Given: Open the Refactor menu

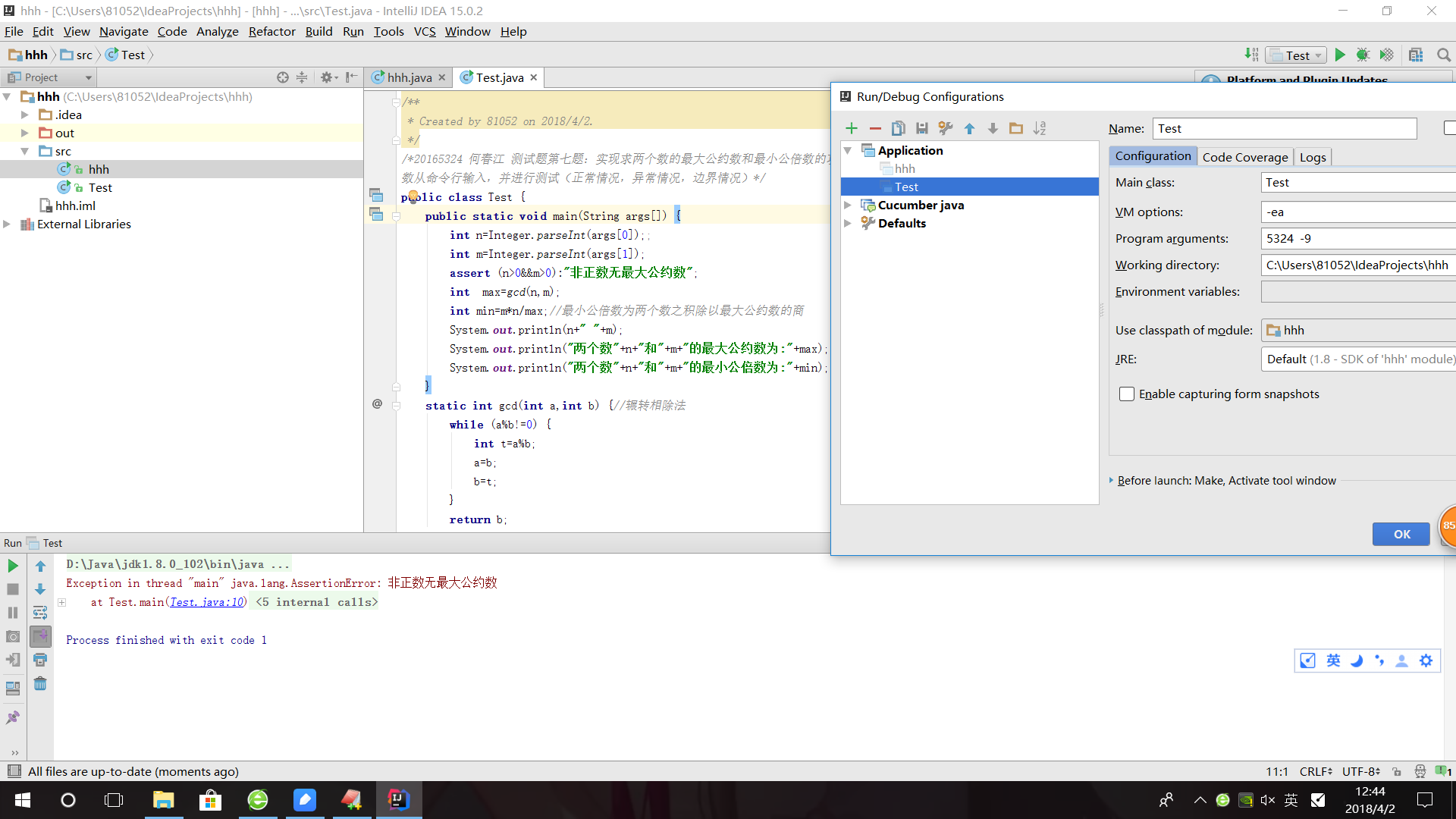Looking at the screenshot, I should coord(271,31).
